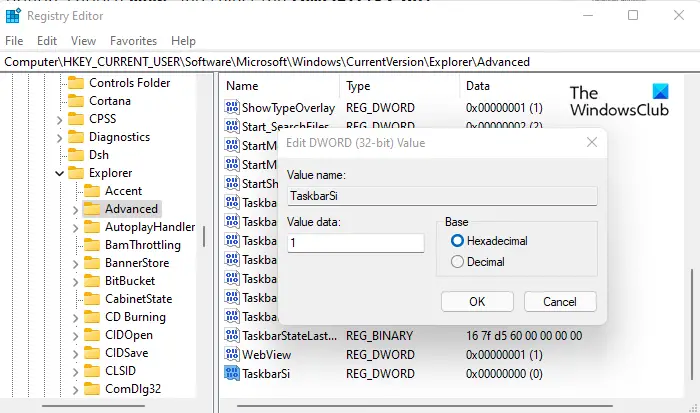Expand the Diagnostics key

(59, 138)
